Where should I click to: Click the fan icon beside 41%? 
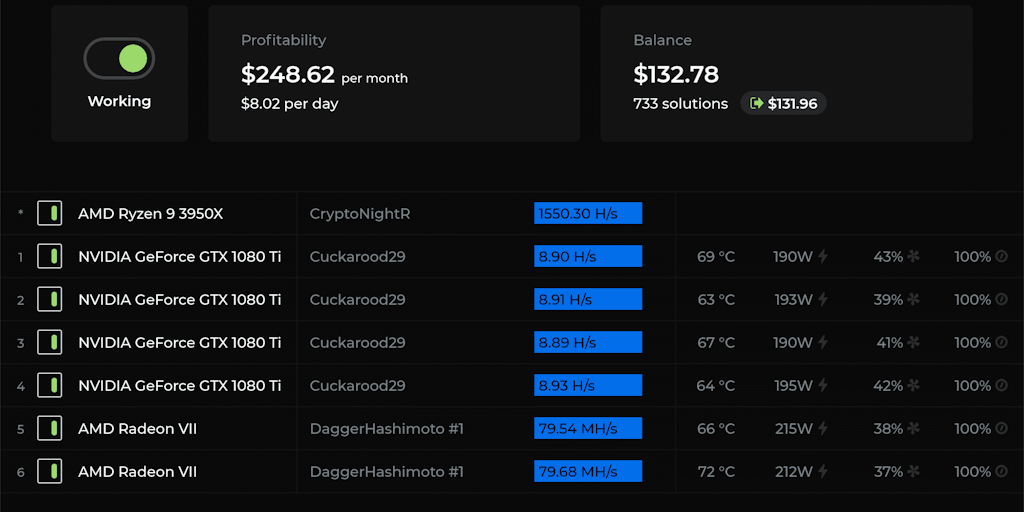(913, 343)
